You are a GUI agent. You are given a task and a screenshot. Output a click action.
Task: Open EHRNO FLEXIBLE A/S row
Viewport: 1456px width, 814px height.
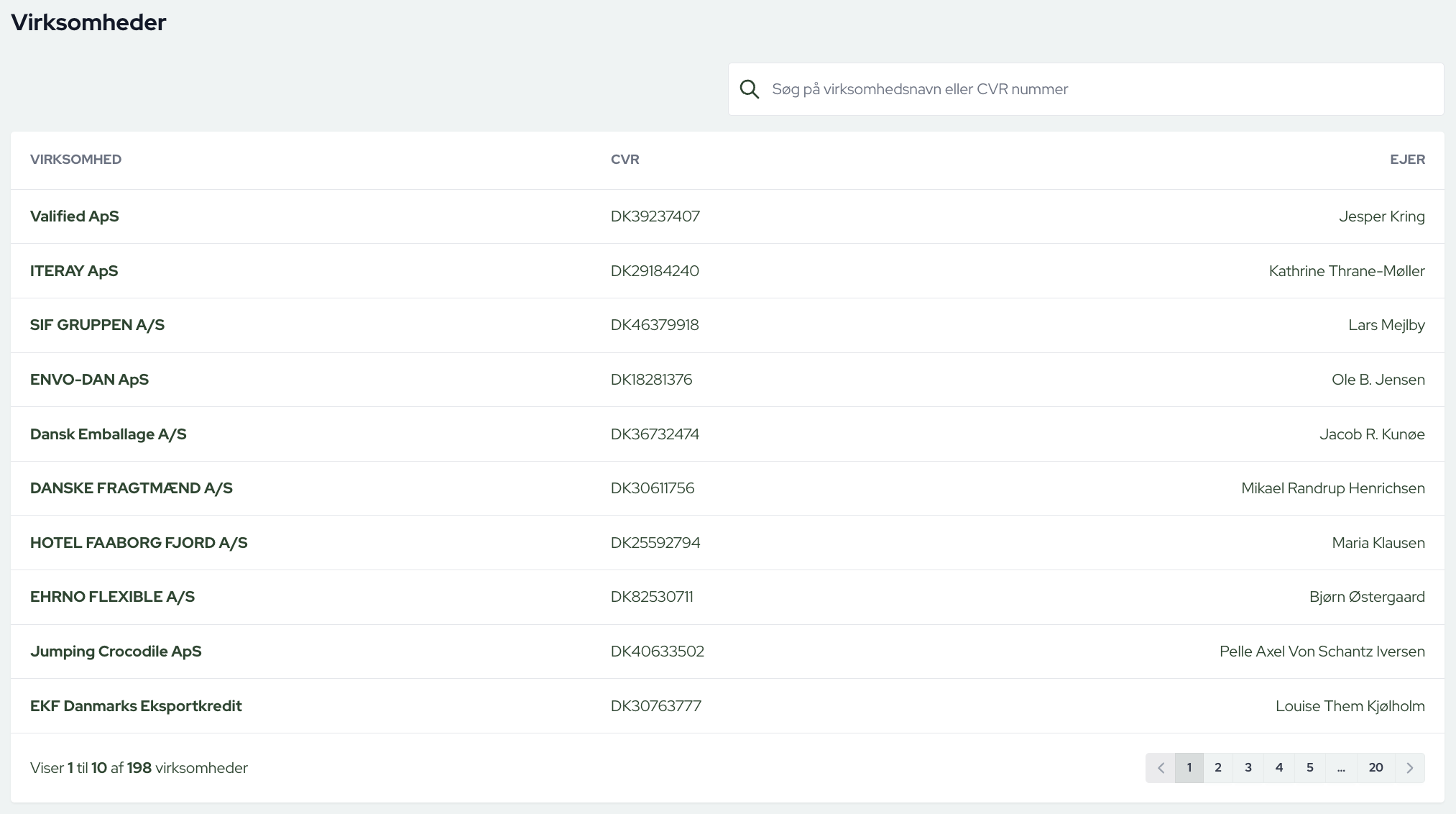112,597
